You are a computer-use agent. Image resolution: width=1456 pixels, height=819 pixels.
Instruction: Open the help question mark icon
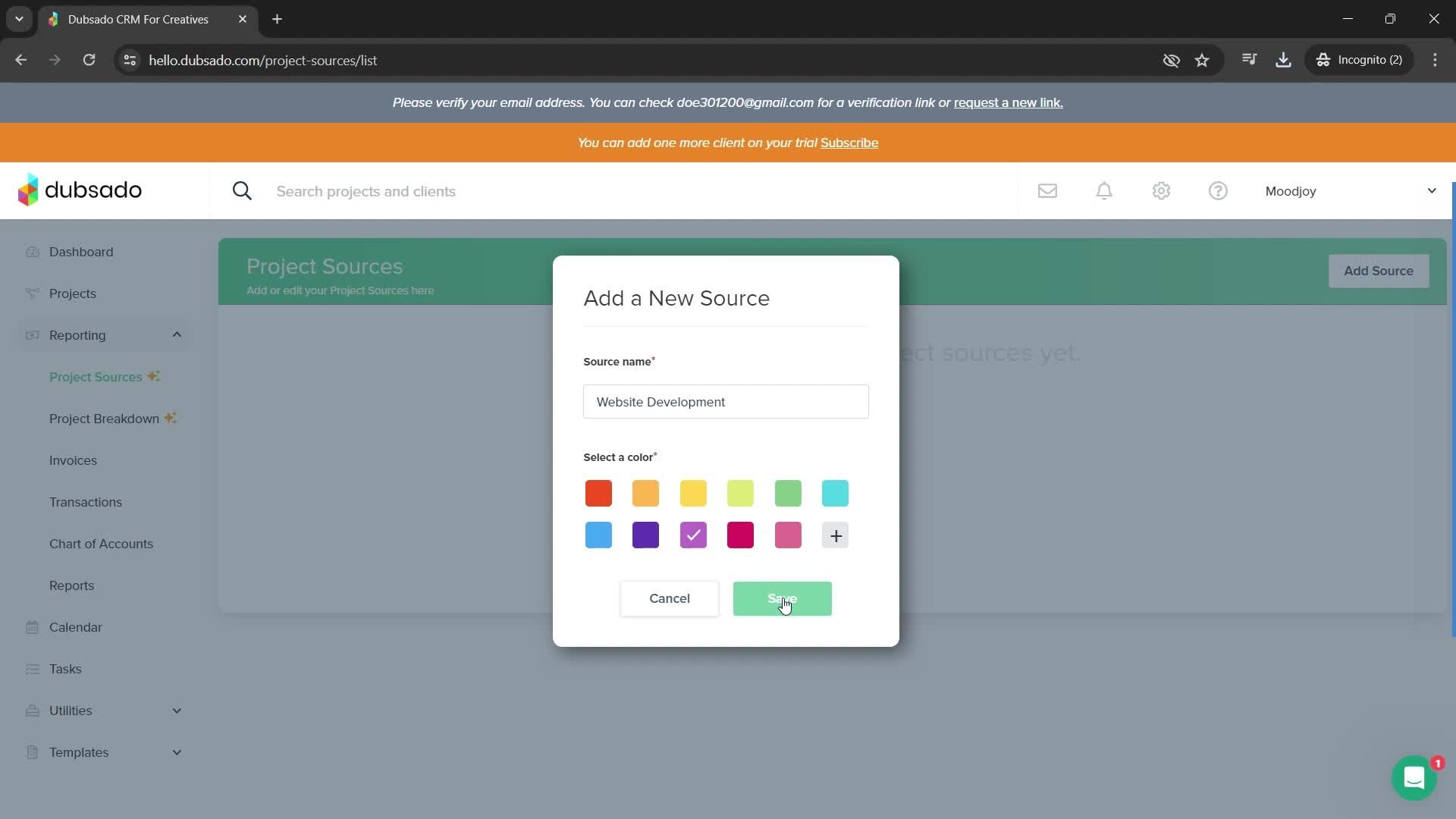pos(1218,191)
